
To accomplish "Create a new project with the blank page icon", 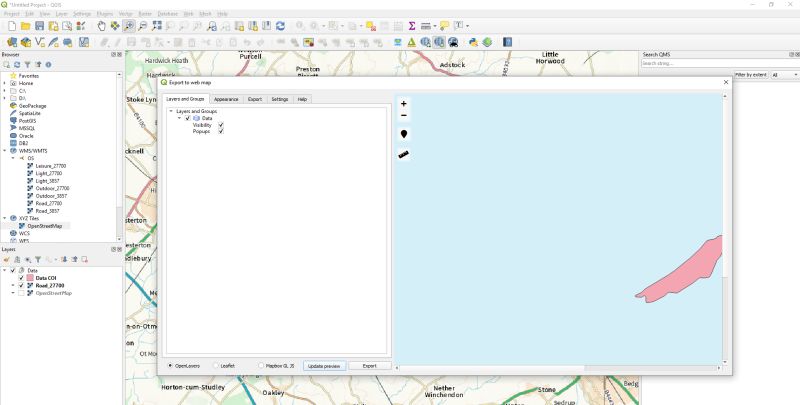I will [12, 26].
